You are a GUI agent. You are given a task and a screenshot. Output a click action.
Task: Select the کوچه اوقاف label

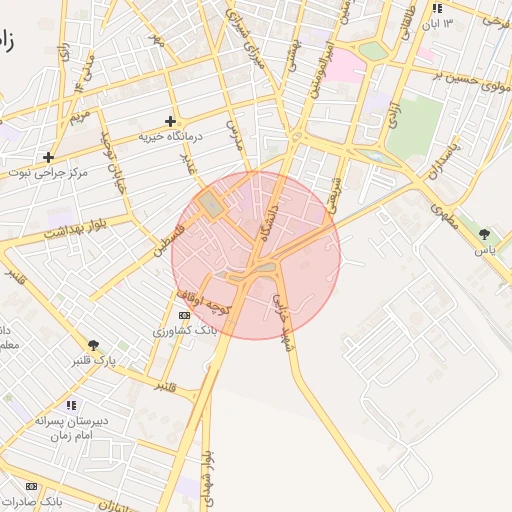pos(203,303)
